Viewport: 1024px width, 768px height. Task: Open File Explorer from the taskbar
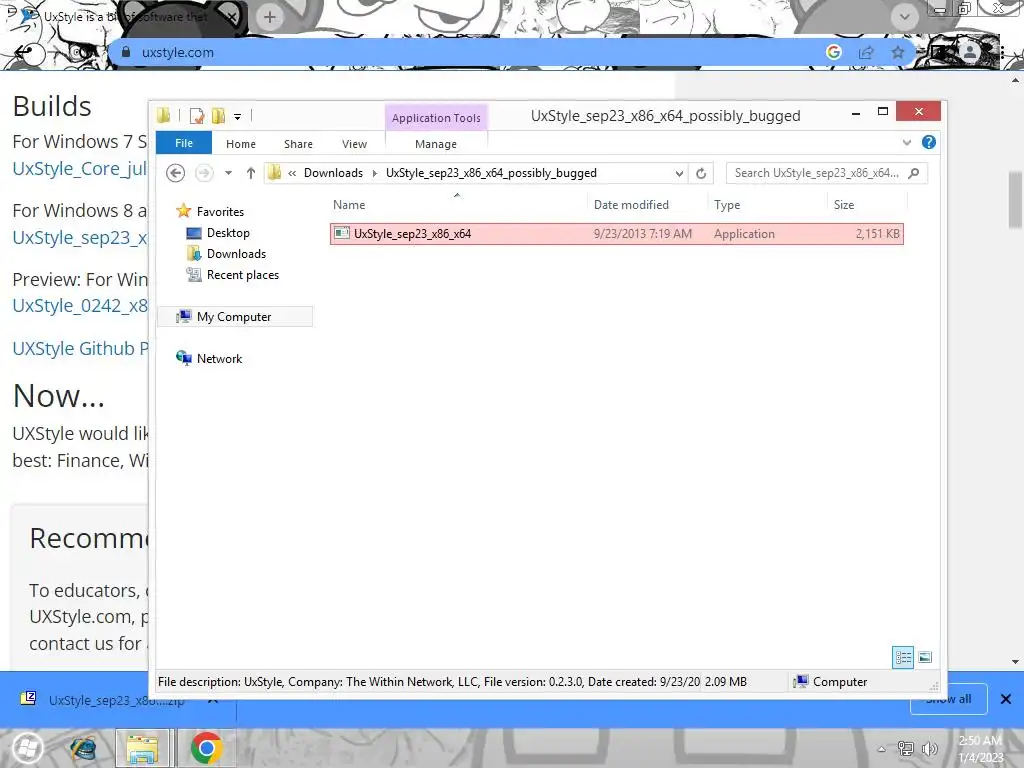(142, 748)
